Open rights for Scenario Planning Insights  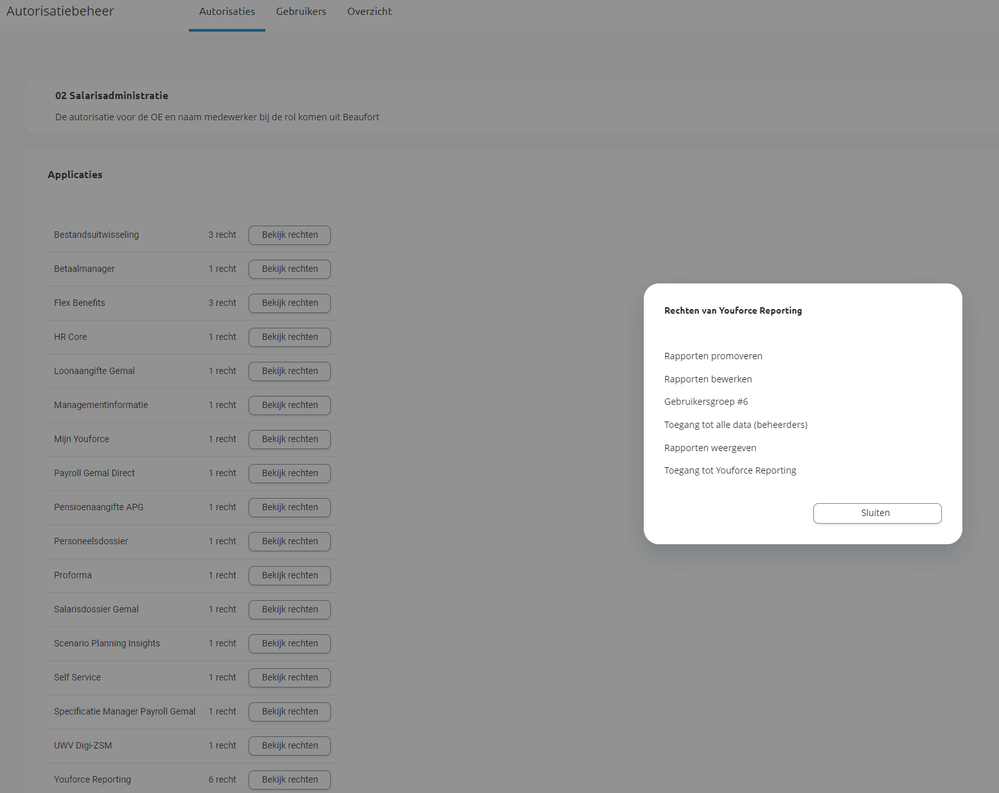click(x=289, y=643)
